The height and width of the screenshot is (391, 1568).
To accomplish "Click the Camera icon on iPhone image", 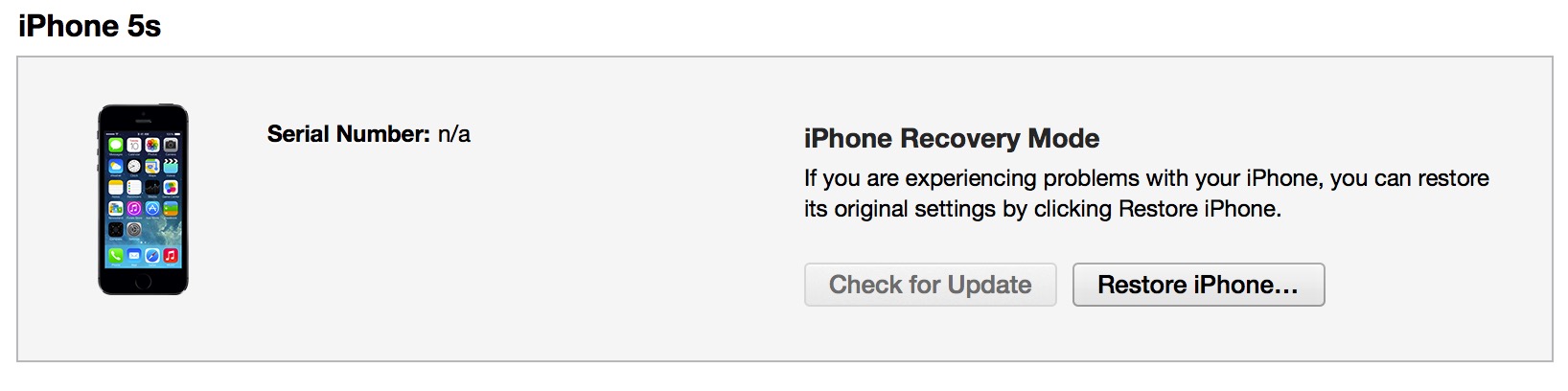I will pos(171,146).
